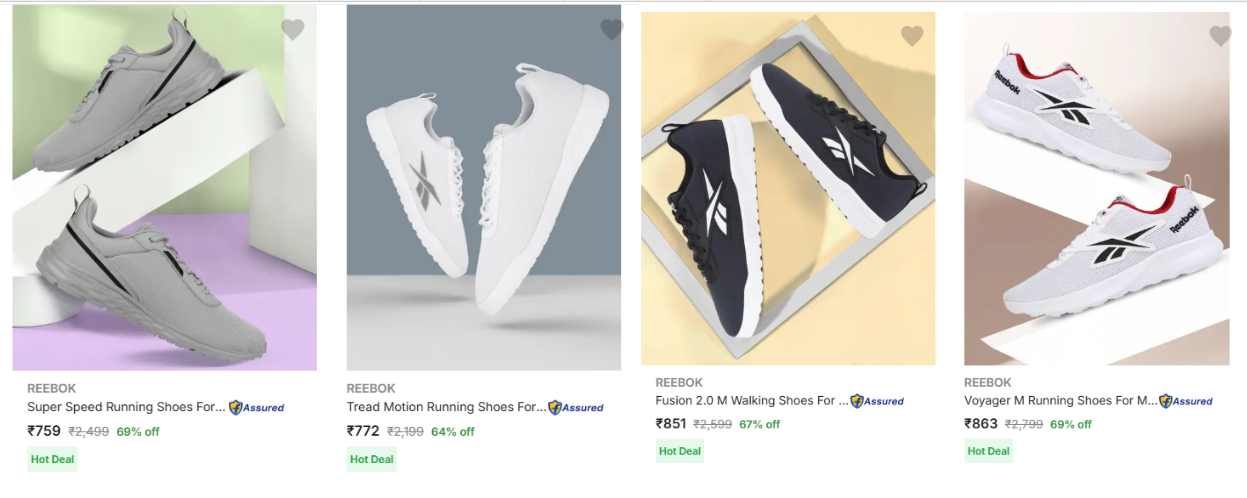Open Super Speed Running Shoes product title
The height and width of the screenshot is (498, 1247).
tap(126, 407)
